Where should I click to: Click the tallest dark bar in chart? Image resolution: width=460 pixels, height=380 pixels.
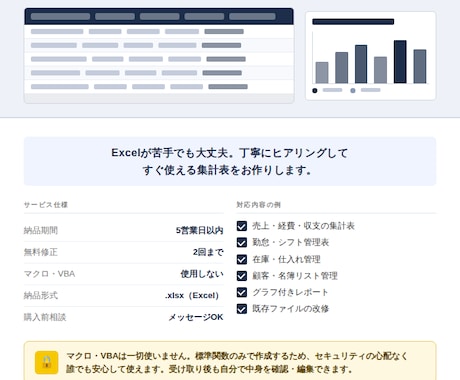click(x=400, y=62)
